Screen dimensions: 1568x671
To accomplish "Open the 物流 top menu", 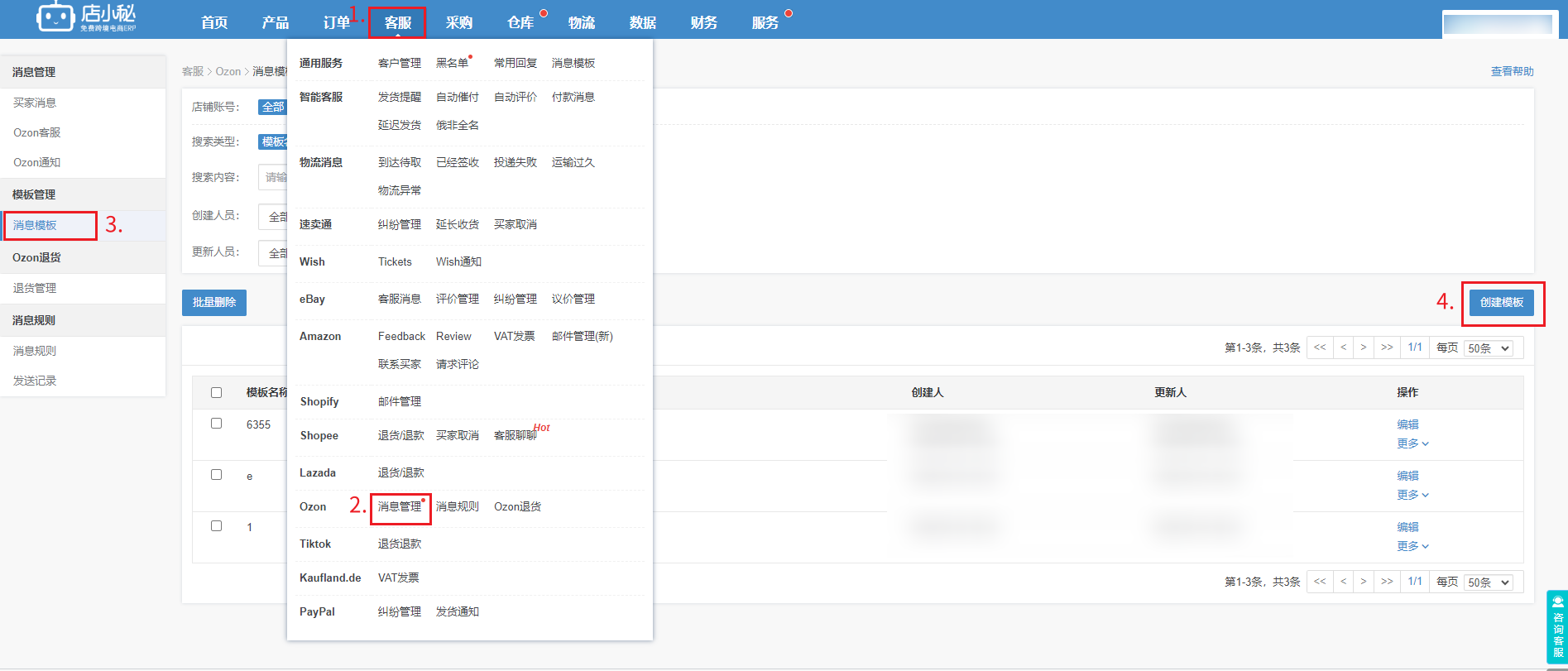I will (x=582, y=22).
